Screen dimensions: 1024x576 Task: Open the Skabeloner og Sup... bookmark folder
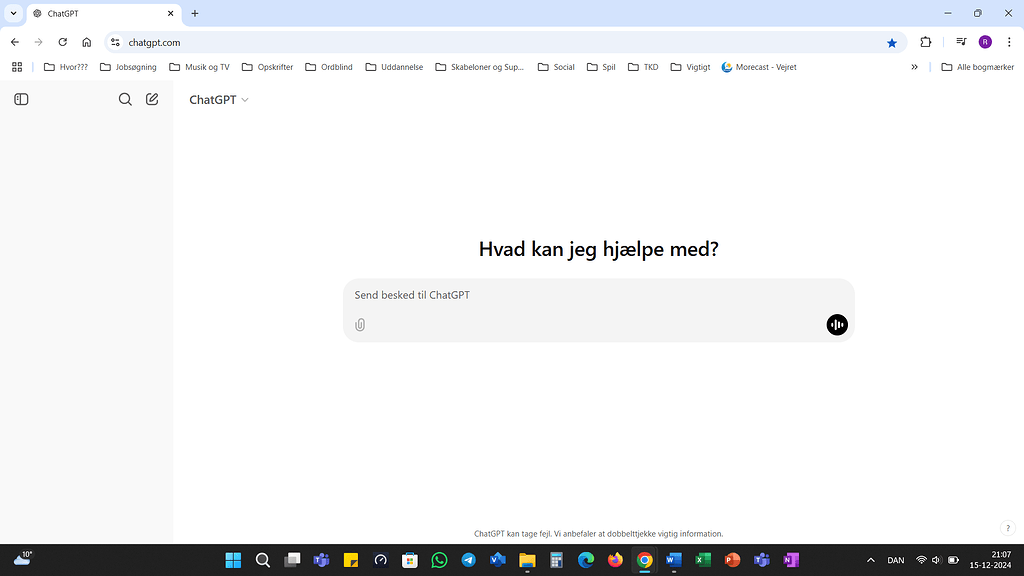(x=479, y=67)
